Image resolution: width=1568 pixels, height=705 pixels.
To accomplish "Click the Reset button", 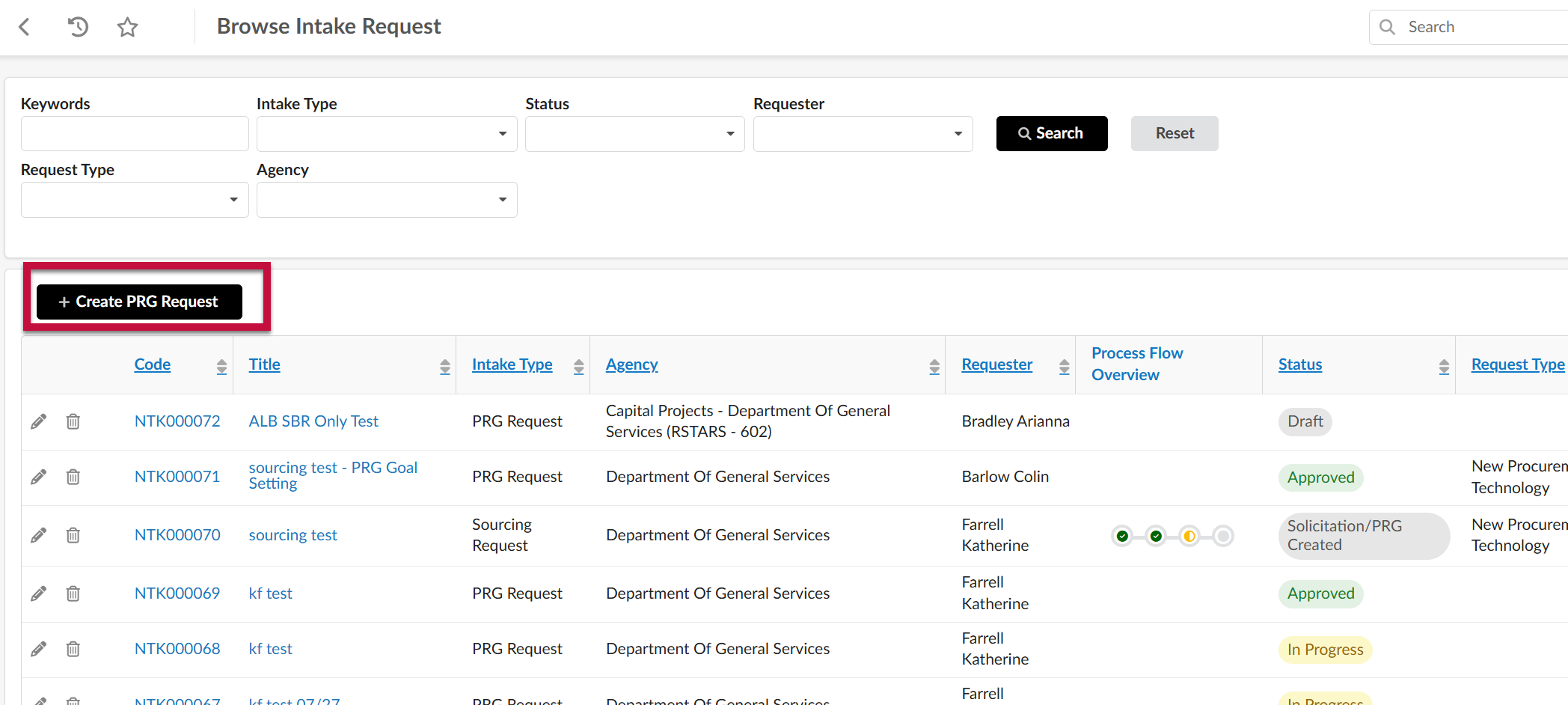I will pos(1175,133).
